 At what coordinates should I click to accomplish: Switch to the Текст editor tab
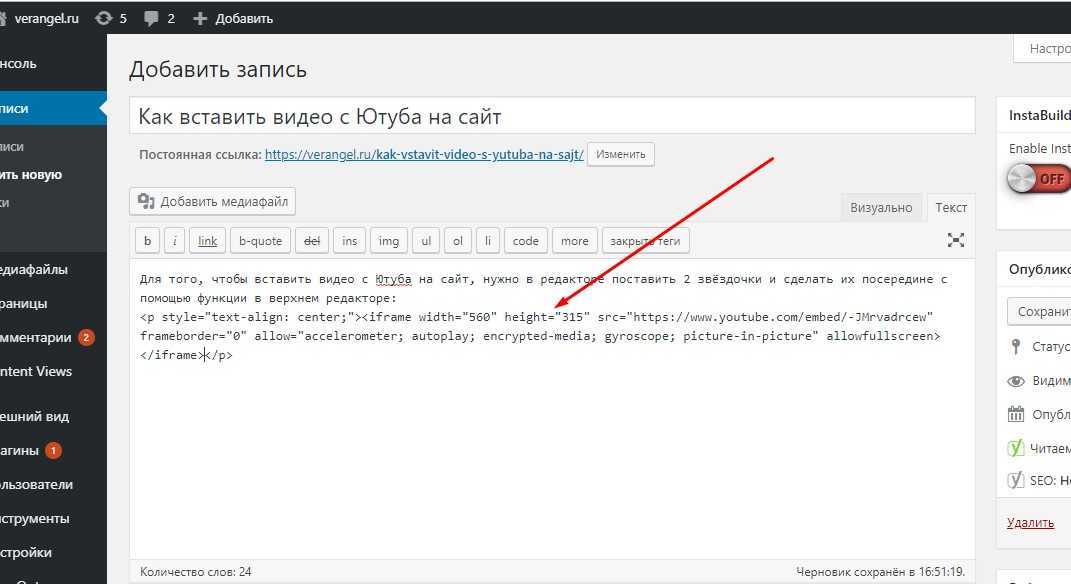coord(951,207)
